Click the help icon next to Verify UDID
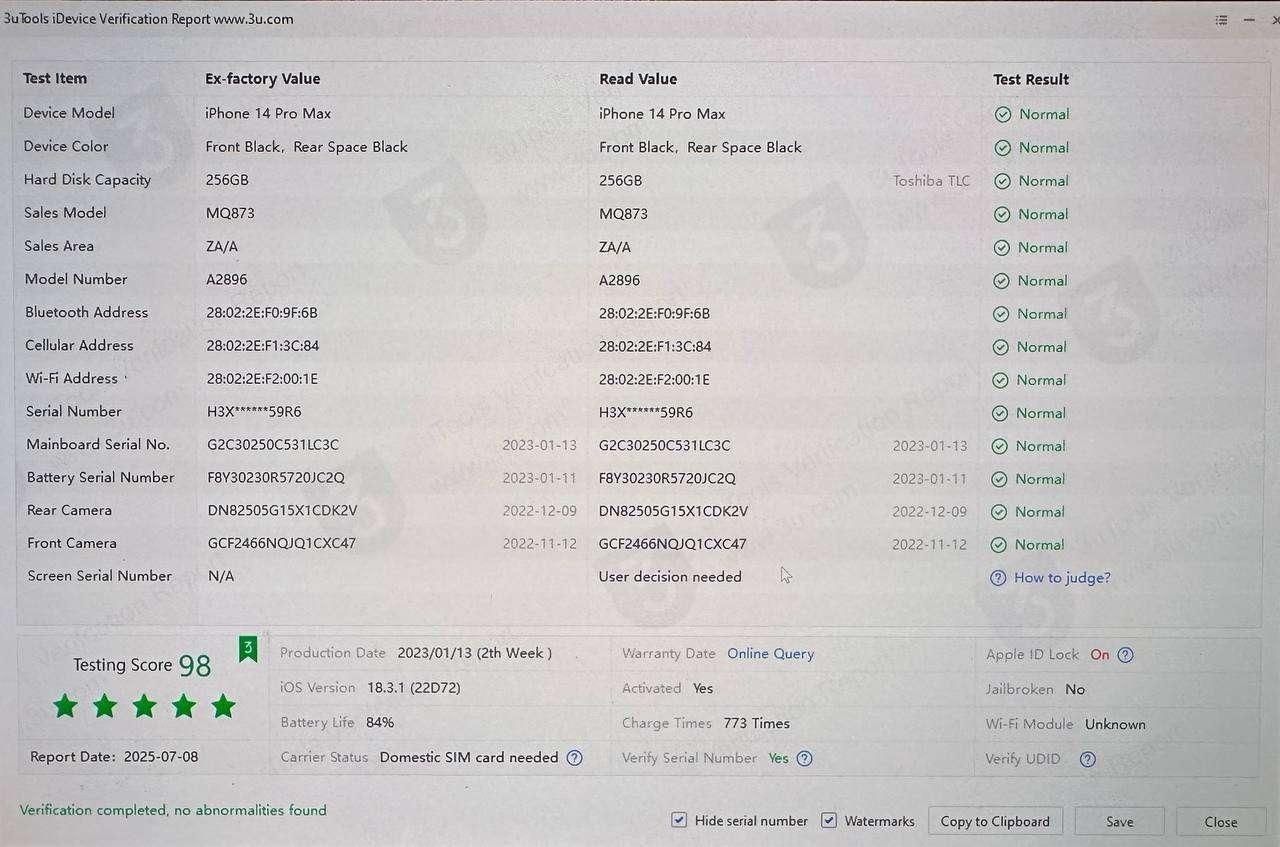The width and height of the screenshot is (1280, 847). pos(1088,760)
